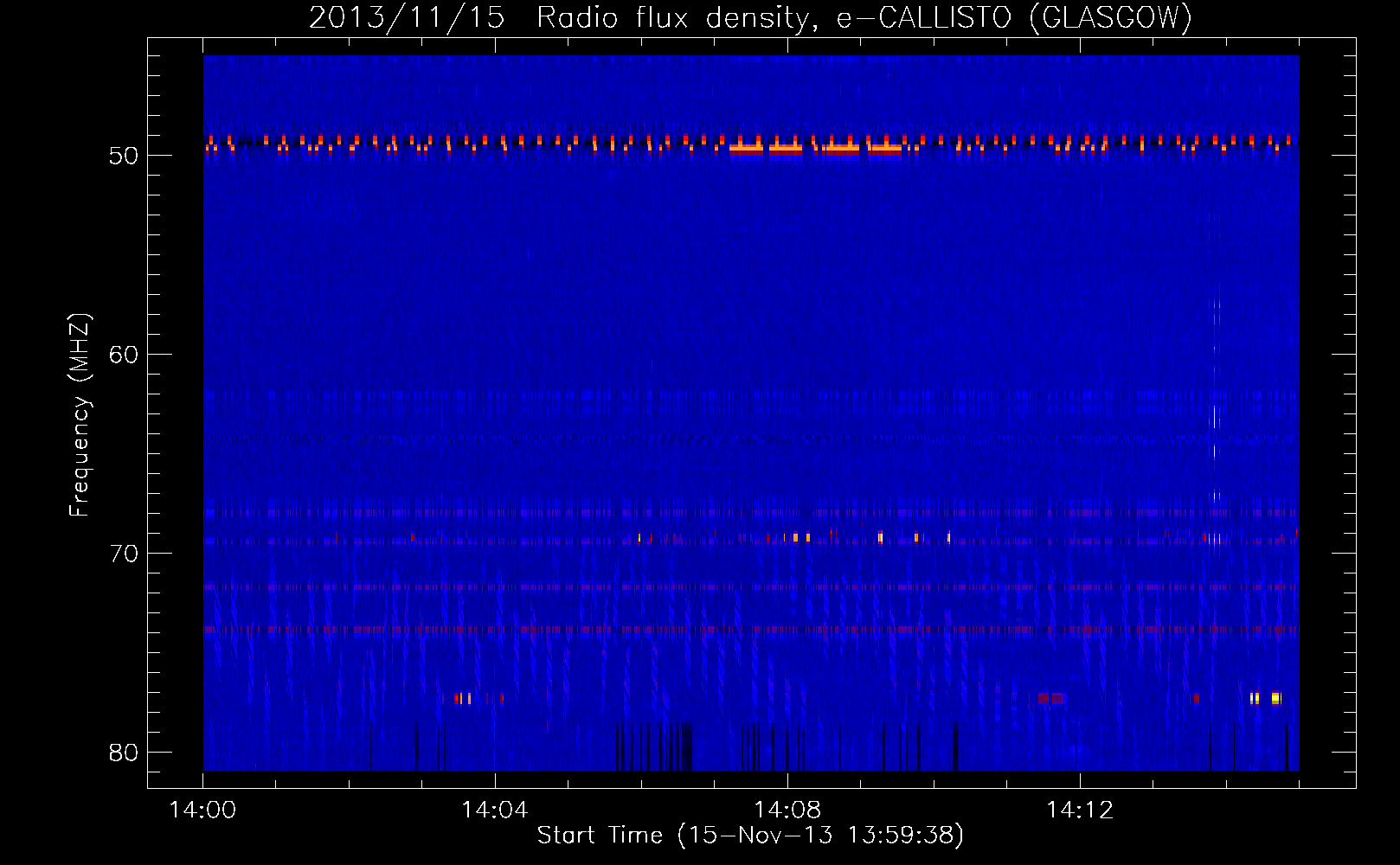1400x865 pixels.
Task: Click the 14:08 time tick label
Action: 787,811
